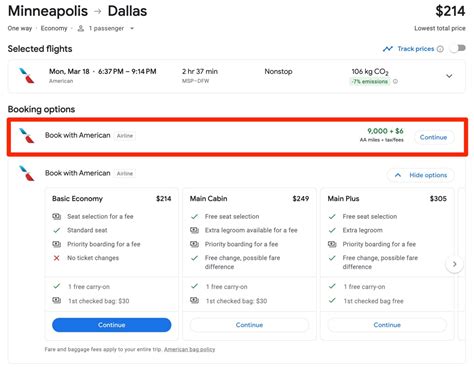Click Basic Economy seat selection fee icon

(x=57, y=217)
